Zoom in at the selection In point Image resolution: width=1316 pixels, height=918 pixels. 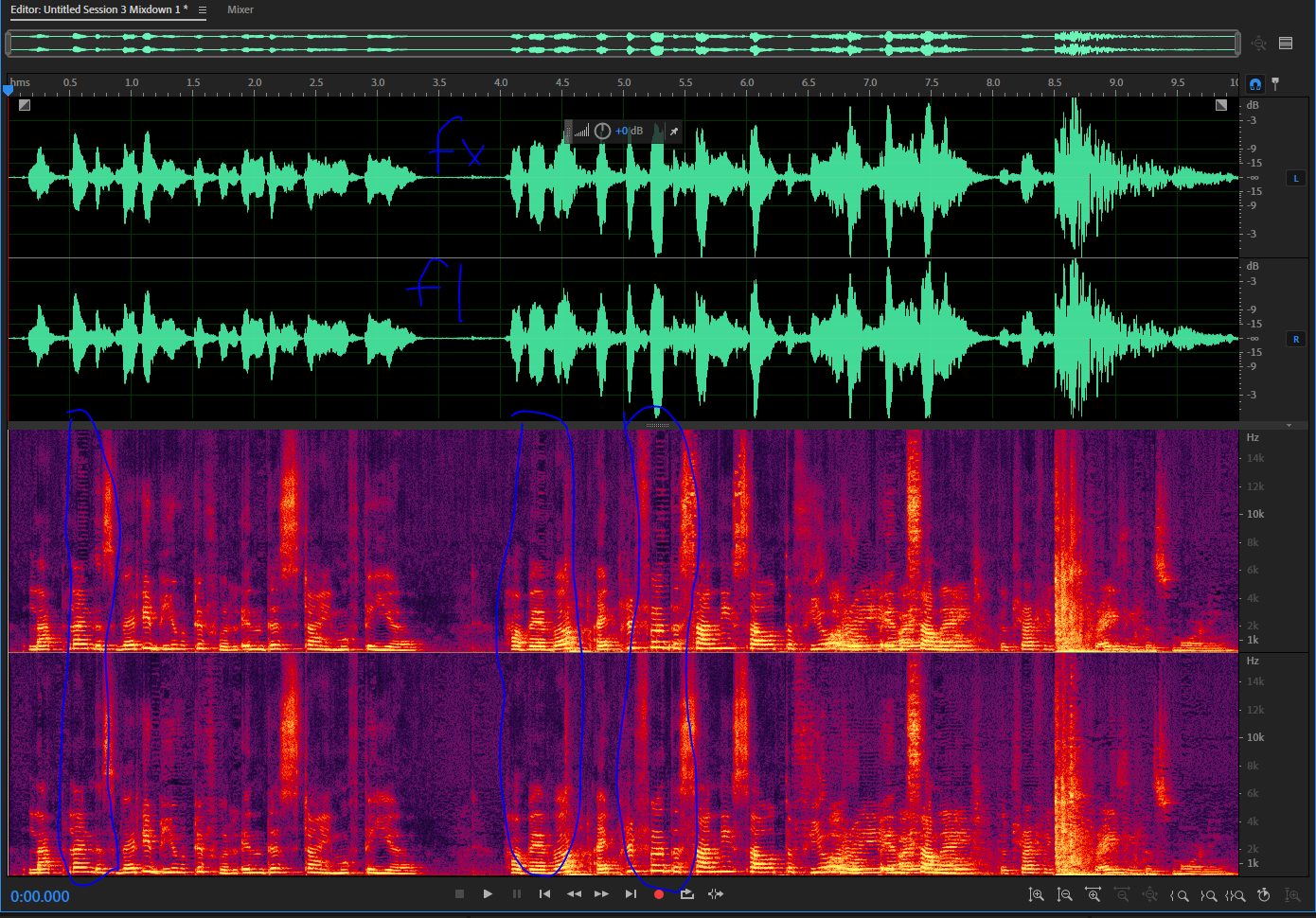coord(1179,895)
